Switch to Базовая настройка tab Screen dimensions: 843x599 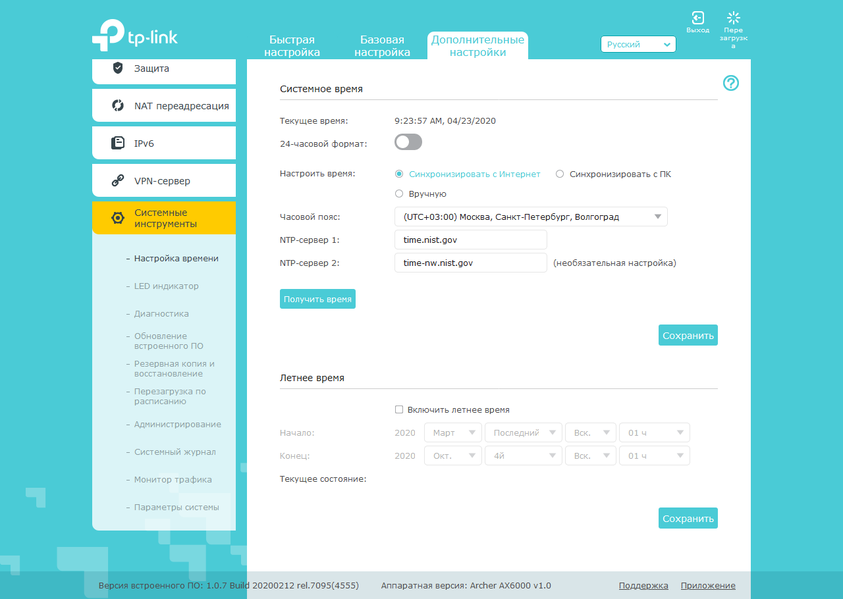click(382, 46)
